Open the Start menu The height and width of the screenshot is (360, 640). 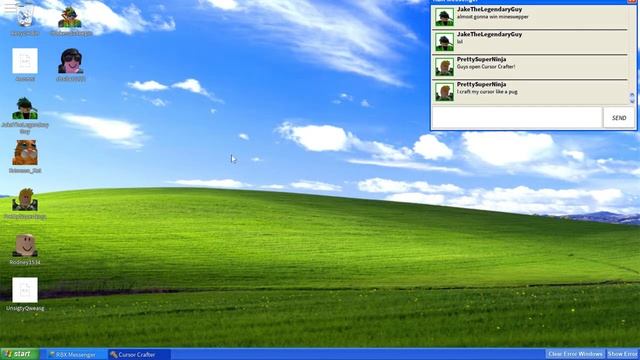coord(19,354)
